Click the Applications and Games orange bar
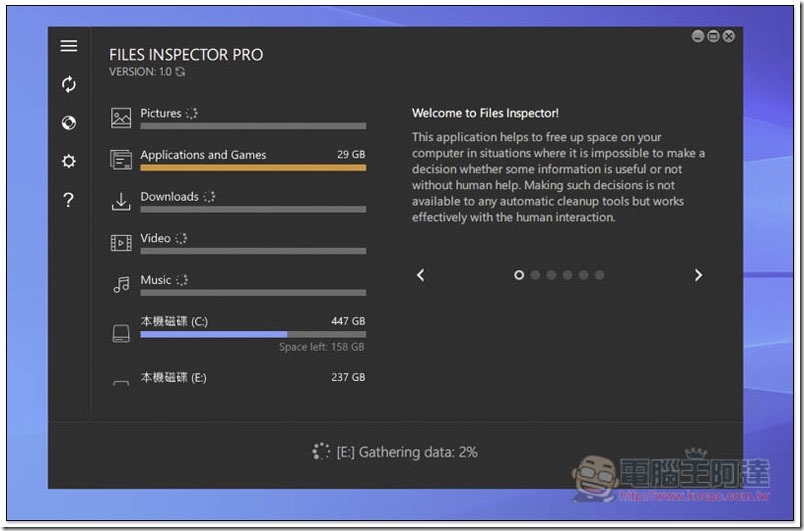Viewport: 804px width, 531px height. pos(253,168)
